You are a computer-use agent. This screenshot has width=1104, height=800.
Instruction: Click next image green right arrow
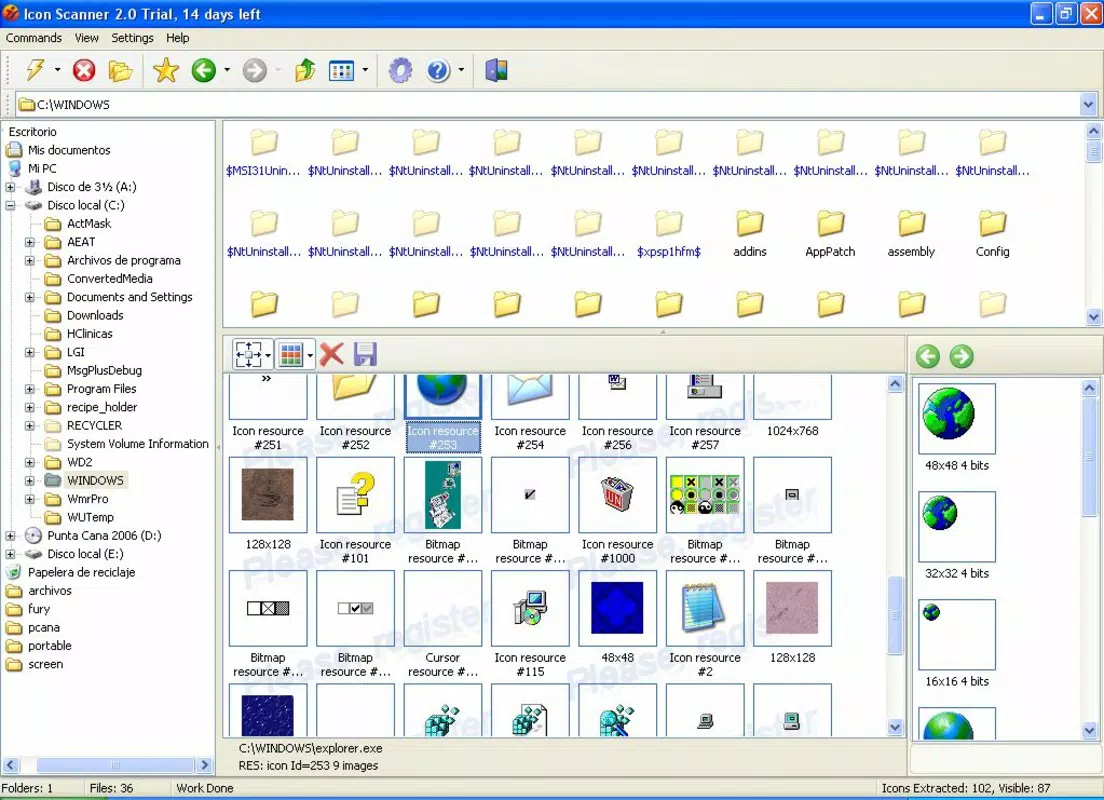click(x=961, y=356)
